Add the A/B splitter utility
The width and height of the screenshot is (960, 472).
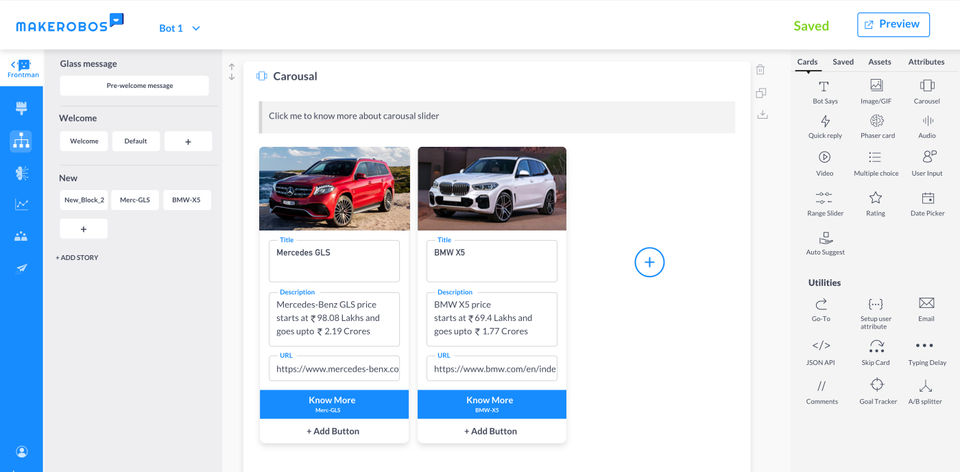coord(925,392)
